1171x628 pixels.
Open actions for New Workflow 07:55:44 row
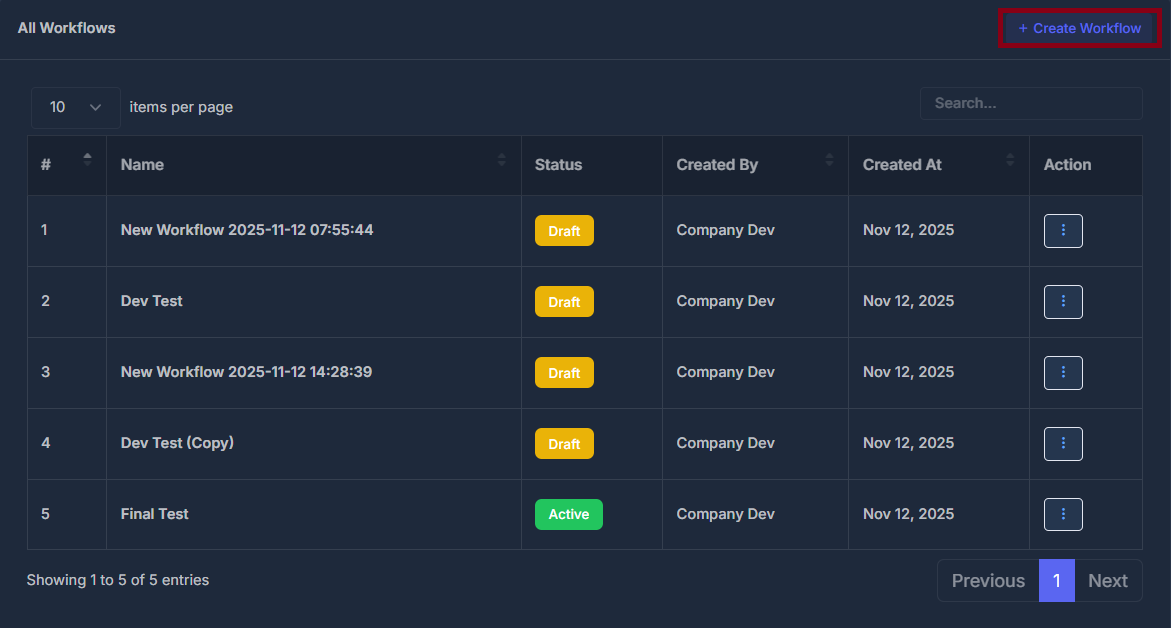pyautogui.click(x=1063, y=231)
